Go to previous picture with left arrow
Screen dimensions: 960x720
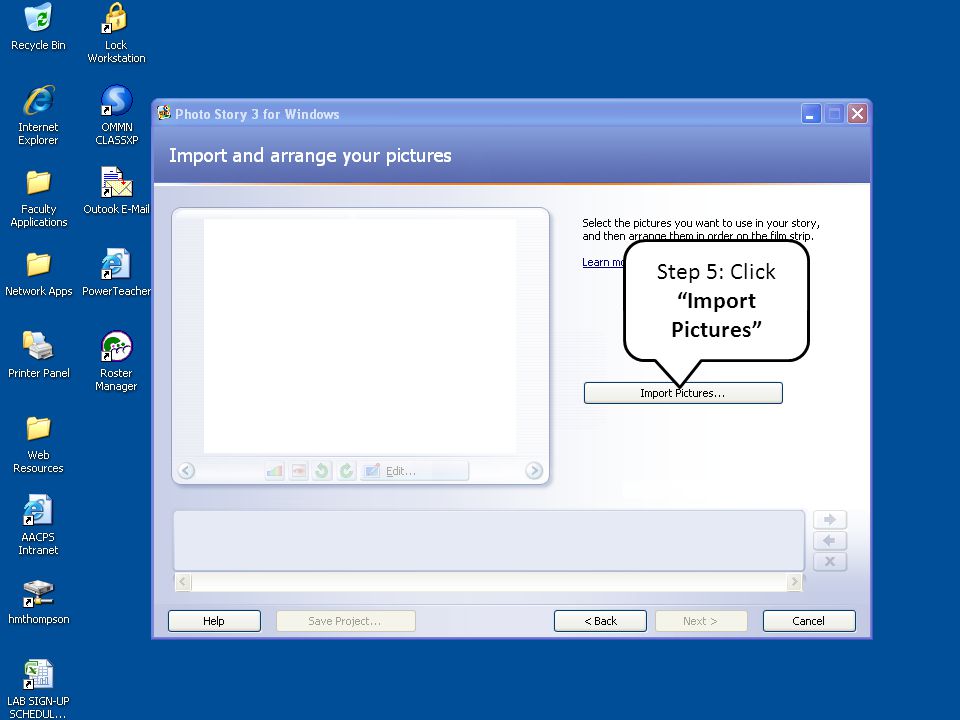187,471
